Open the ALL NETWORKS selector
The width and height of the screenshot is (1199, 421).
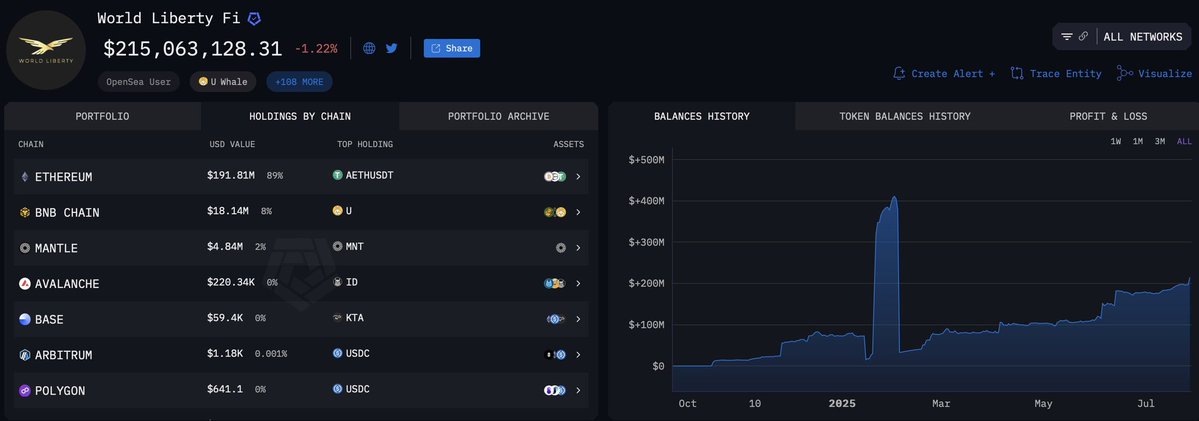[1142, 37]
